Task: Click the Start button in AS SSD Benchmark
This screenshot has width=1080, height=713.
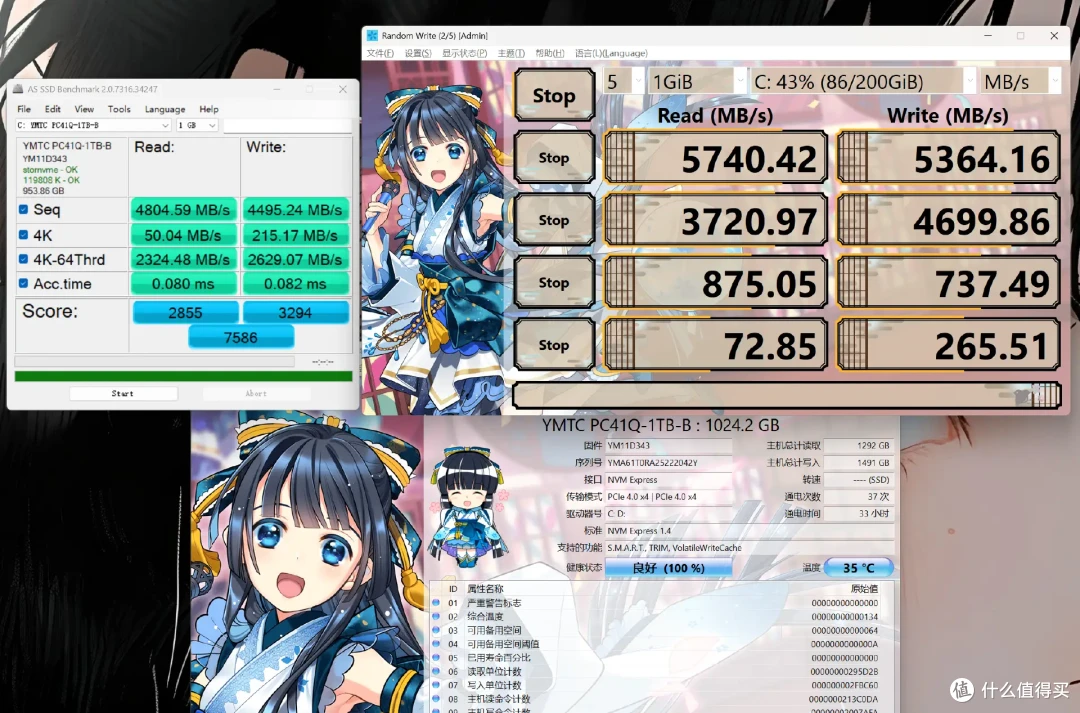Action: coord(123,393)
